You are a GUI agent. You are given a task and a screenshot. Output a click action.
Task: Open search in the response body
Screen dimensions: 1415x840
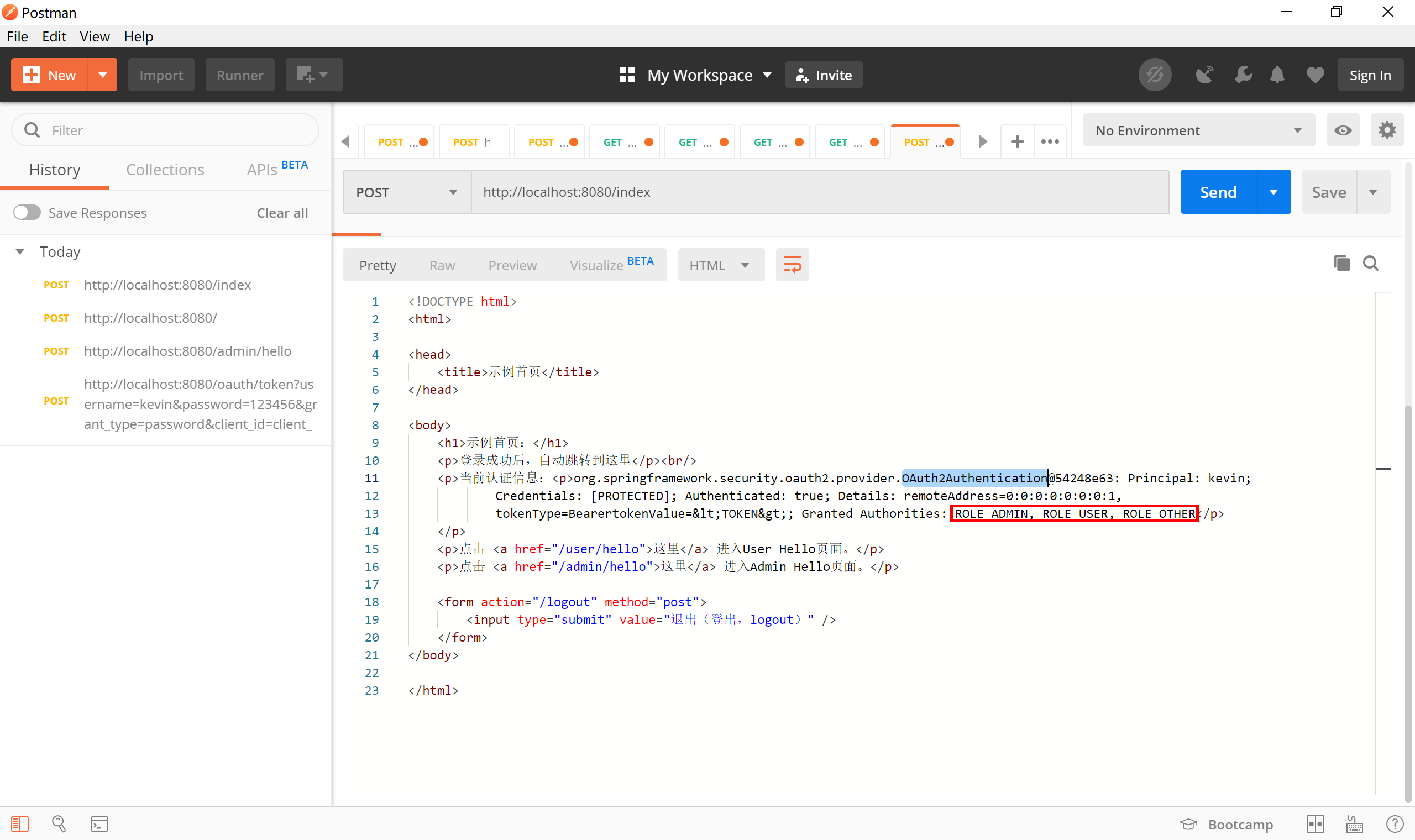click(1370, 263)
